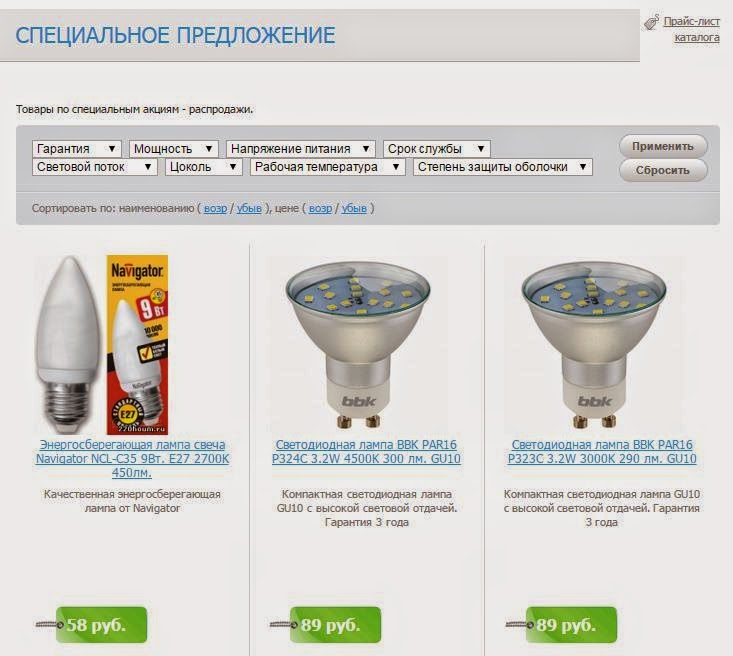Image resolution: width=733 pixels, height=656 pixels.
Task: Open the Navigator candle lamp image
Action: 102,345
